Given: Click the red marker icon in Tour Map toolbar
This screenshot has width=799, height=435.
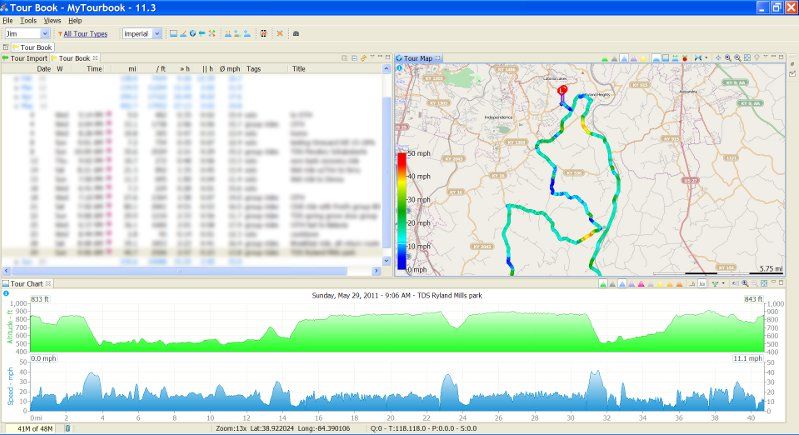Looking at the screenshot, I should [685, 59].
